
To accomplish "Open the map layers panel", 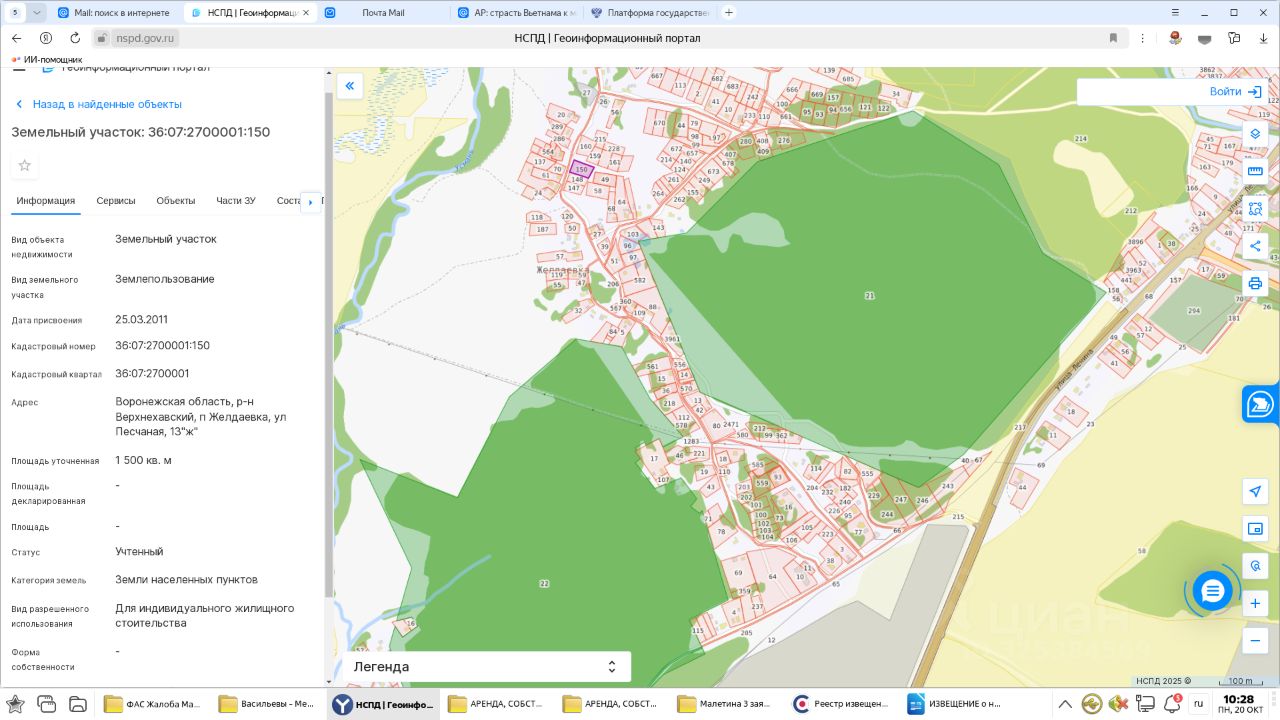I will [1255, 134].
